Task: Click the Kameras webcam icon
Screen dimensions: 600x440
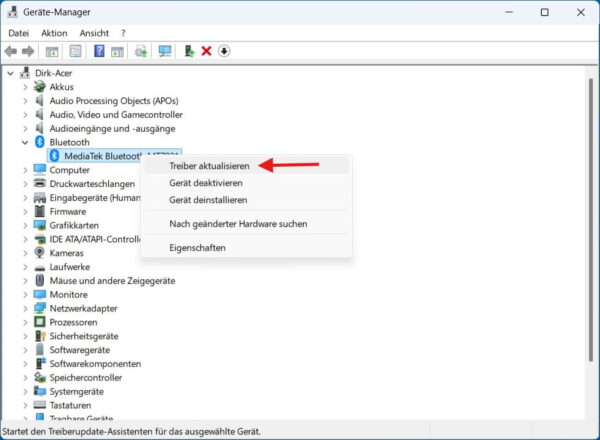Action: pos(39,253)
